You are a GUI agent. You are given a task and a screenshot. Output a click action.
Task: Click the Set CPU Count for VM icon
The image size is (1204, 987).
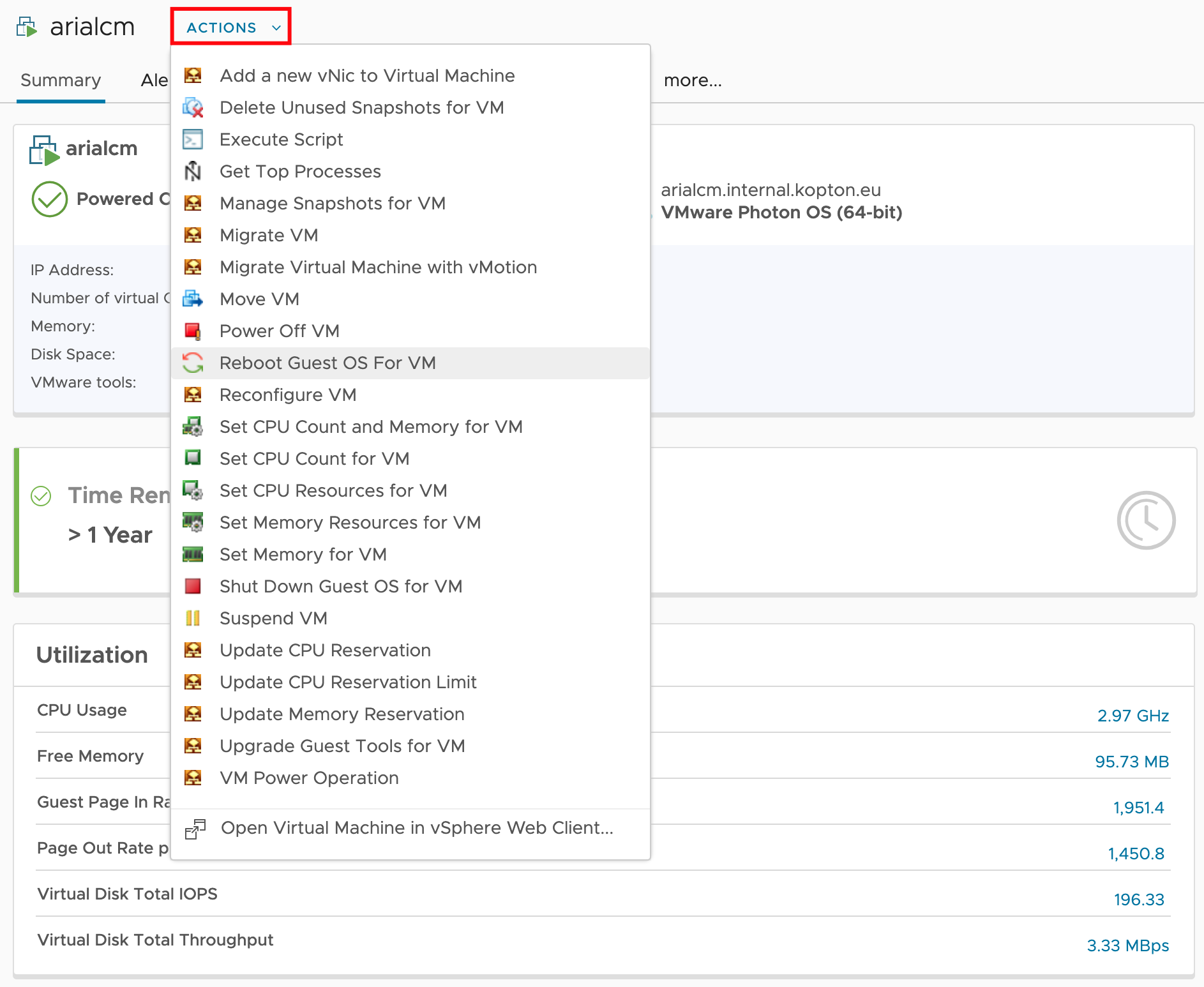tap(193, 458)
